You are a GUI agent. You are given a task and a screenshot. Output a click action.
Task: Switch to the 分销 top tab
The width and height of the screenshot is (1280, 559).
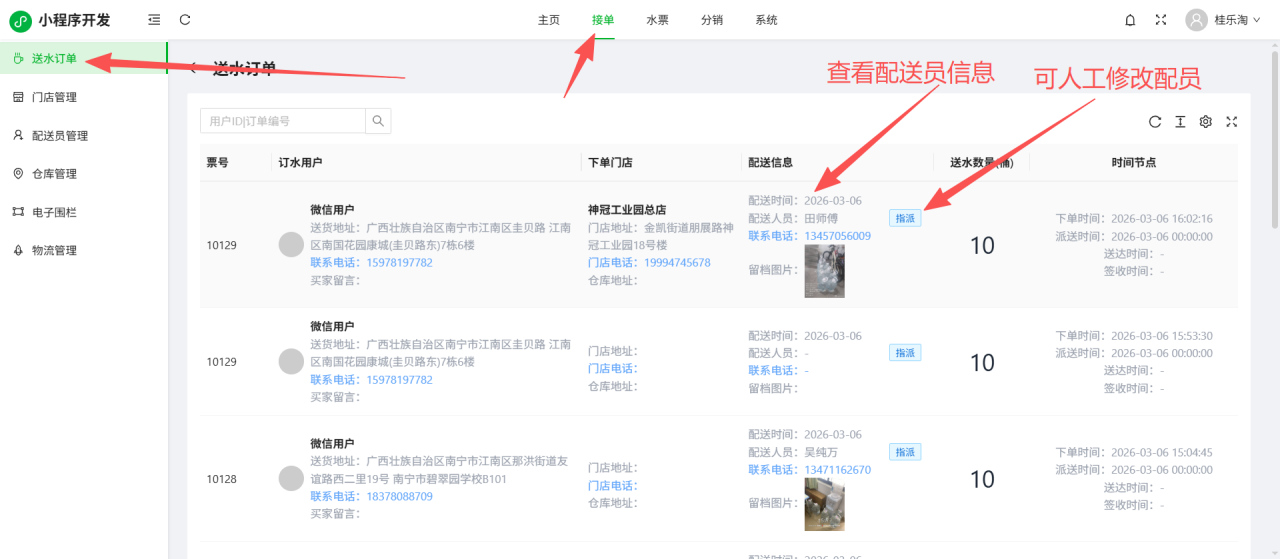click(711, 20)
